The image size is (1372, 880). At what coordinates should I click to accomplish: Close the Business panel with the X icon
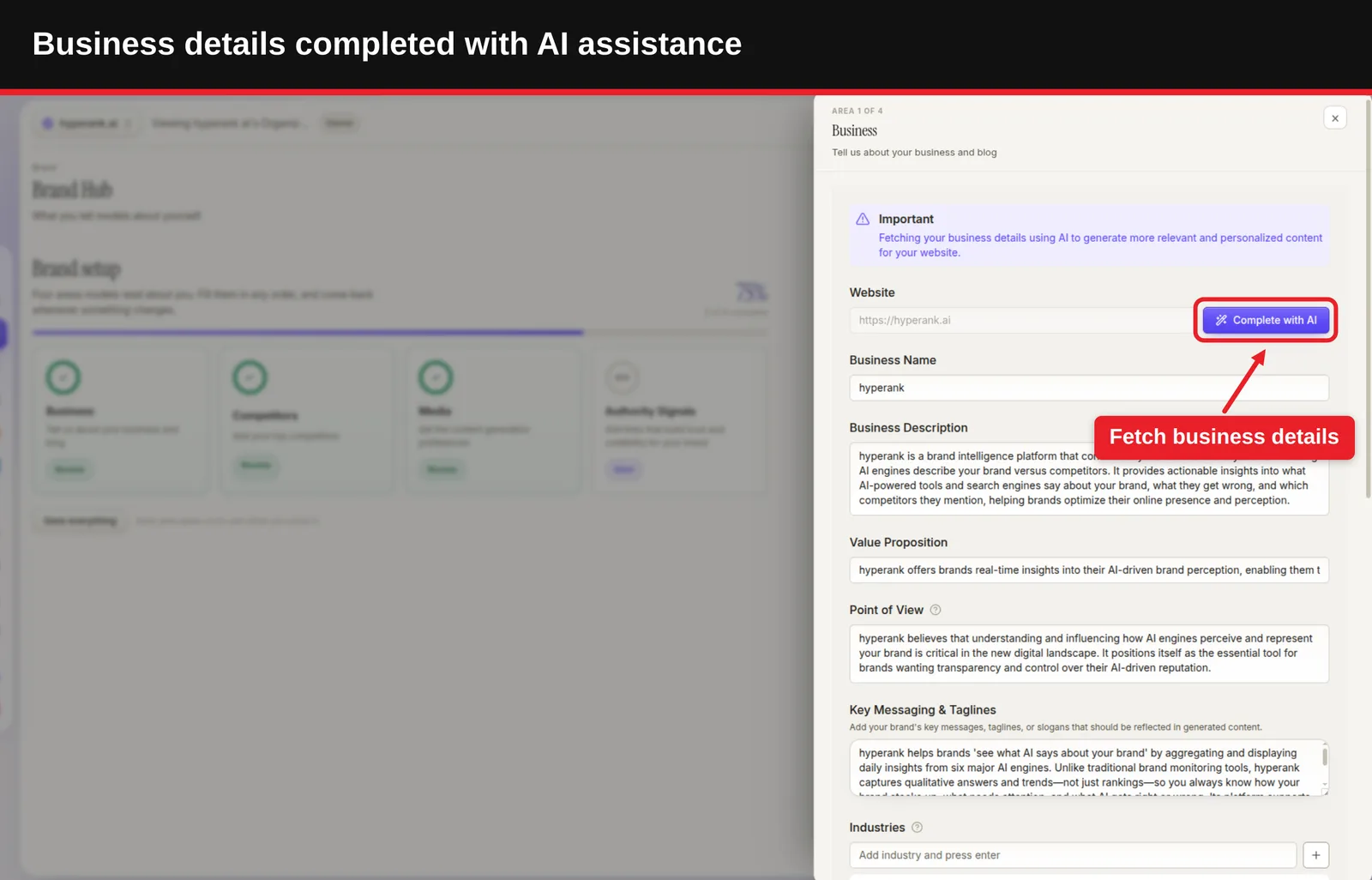(x=1335, y=118)
